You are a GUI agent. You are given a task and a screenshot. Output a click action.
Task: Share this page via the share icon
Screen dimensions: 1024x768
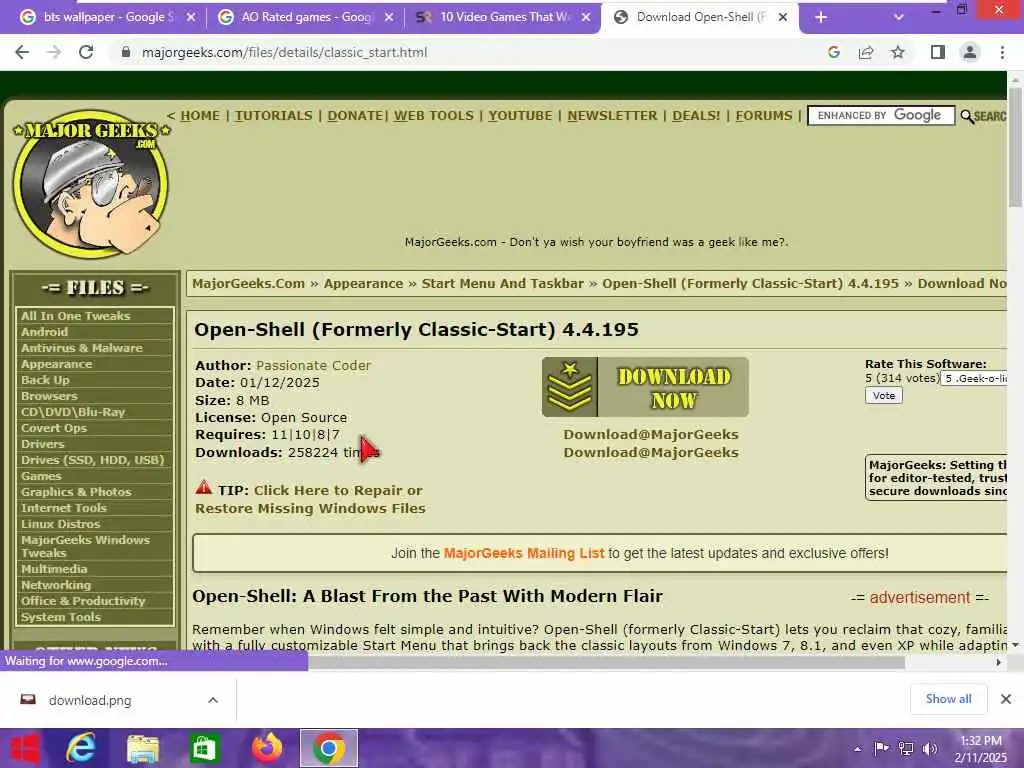866,52
